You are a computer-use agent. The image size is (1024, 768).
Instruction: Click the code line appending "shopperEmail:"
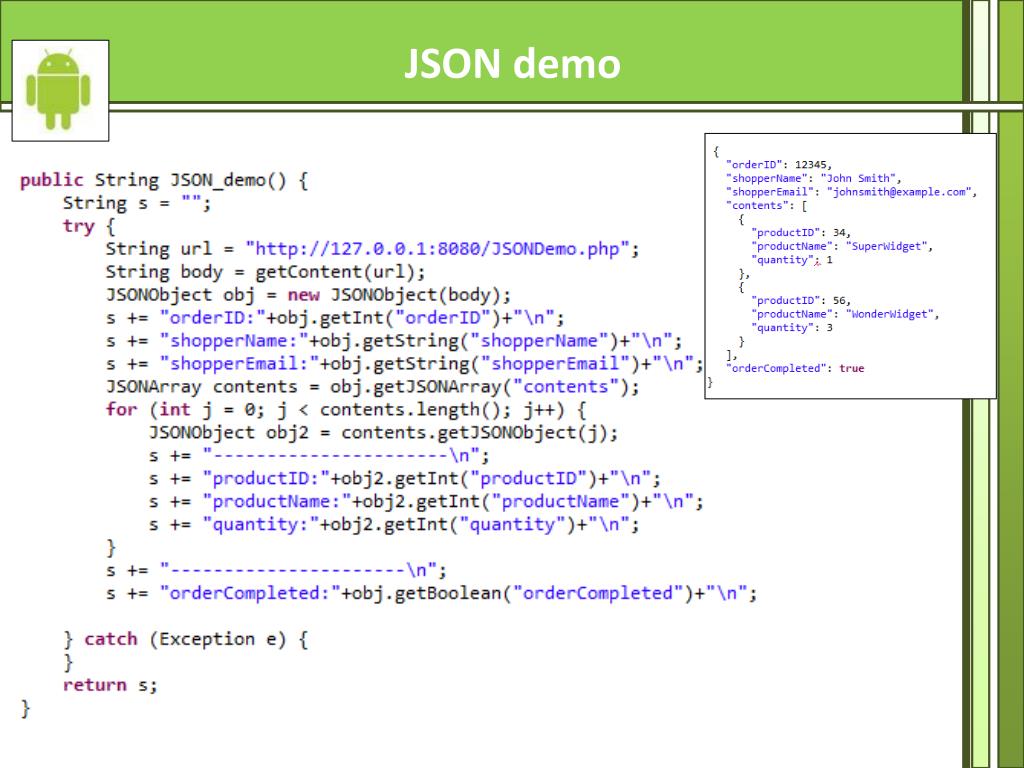405,364
